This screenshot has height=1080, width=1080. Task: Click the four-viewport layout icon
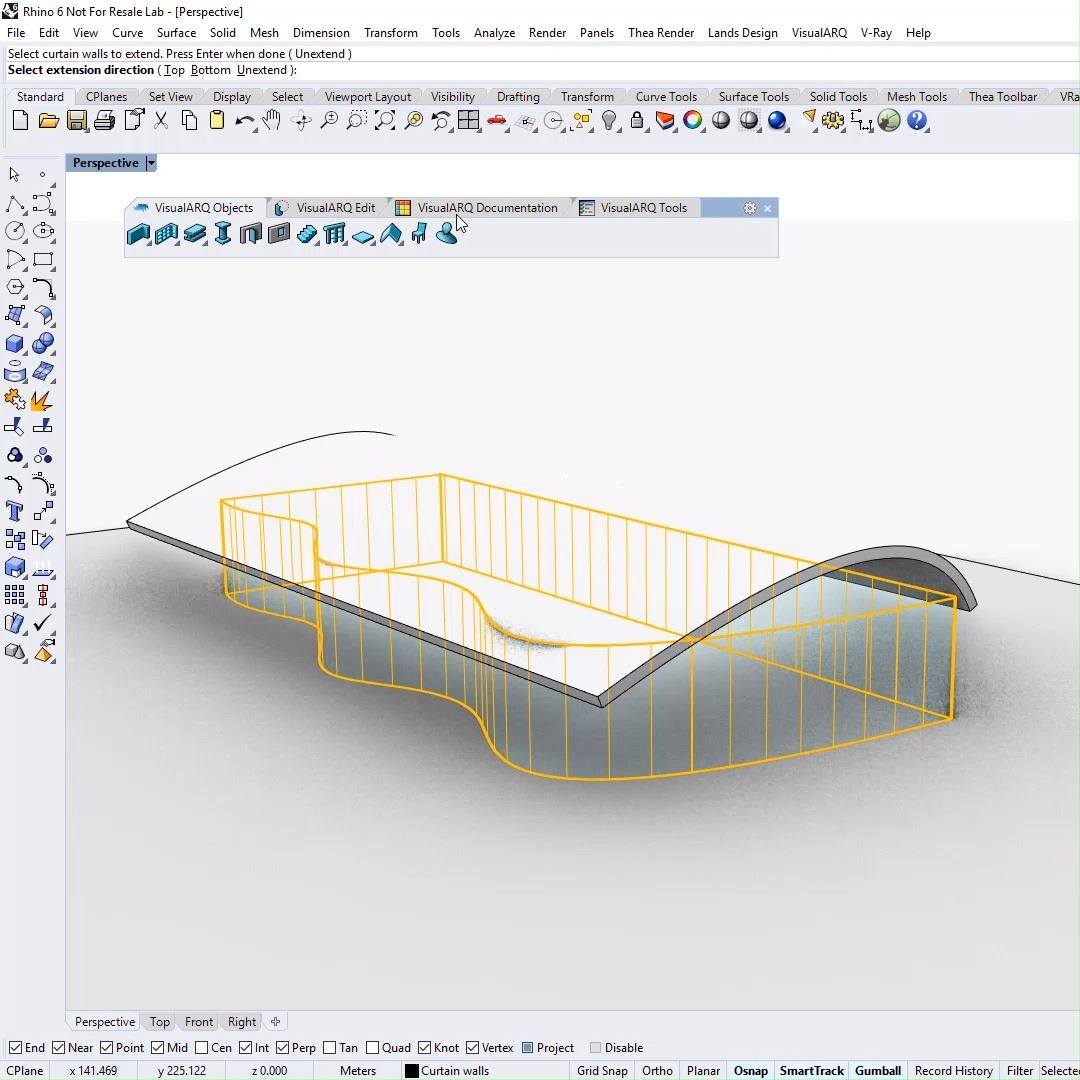pos(468,121)
